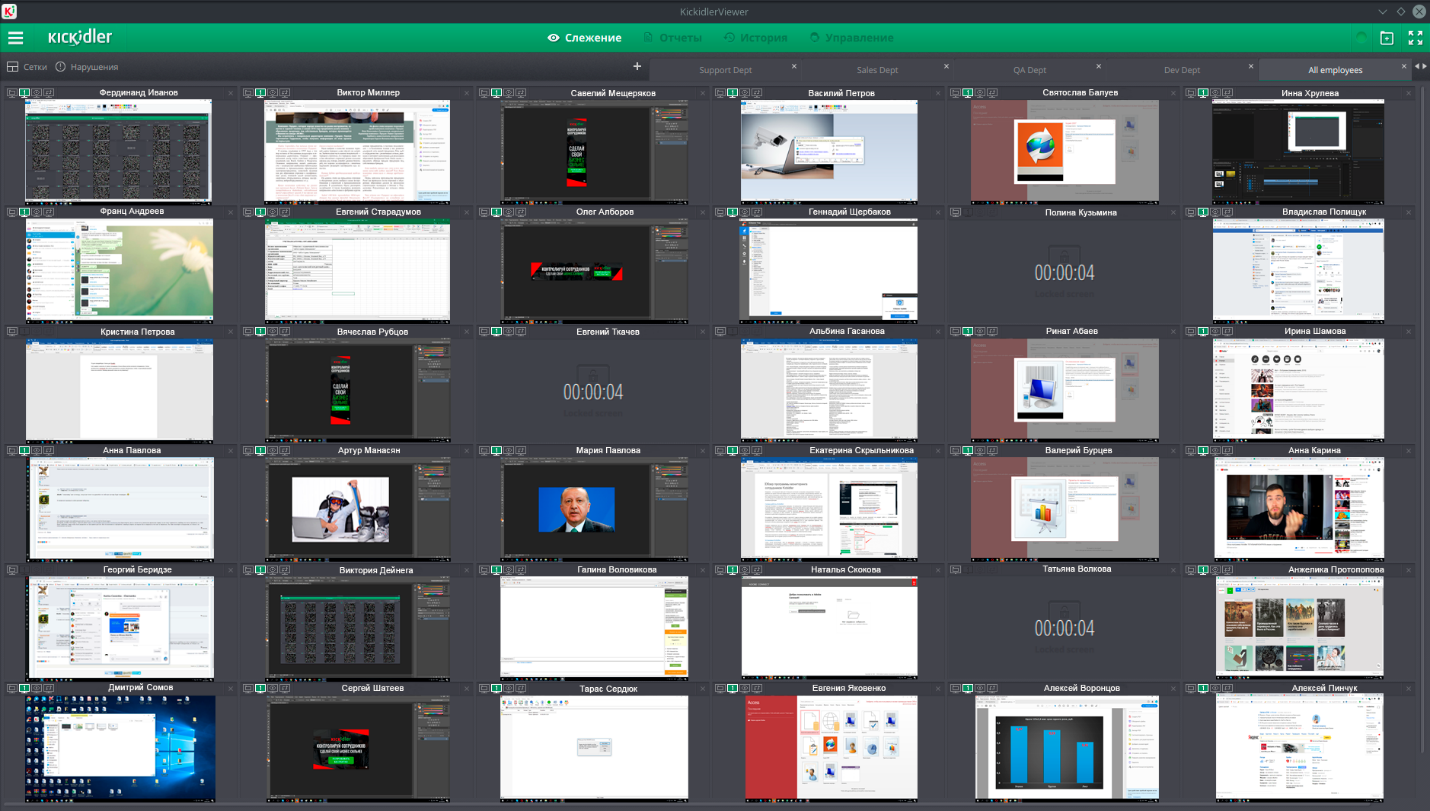Open the История history section
Image resolution: width=1430 pixels, height=811 pixels.
[x=755, y=38]
